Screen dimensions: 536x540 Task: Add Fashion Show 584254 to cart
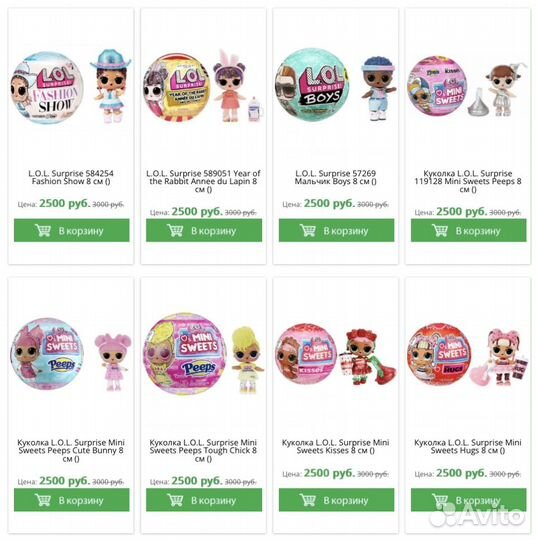pyautogui.click(x=72, y=230)
